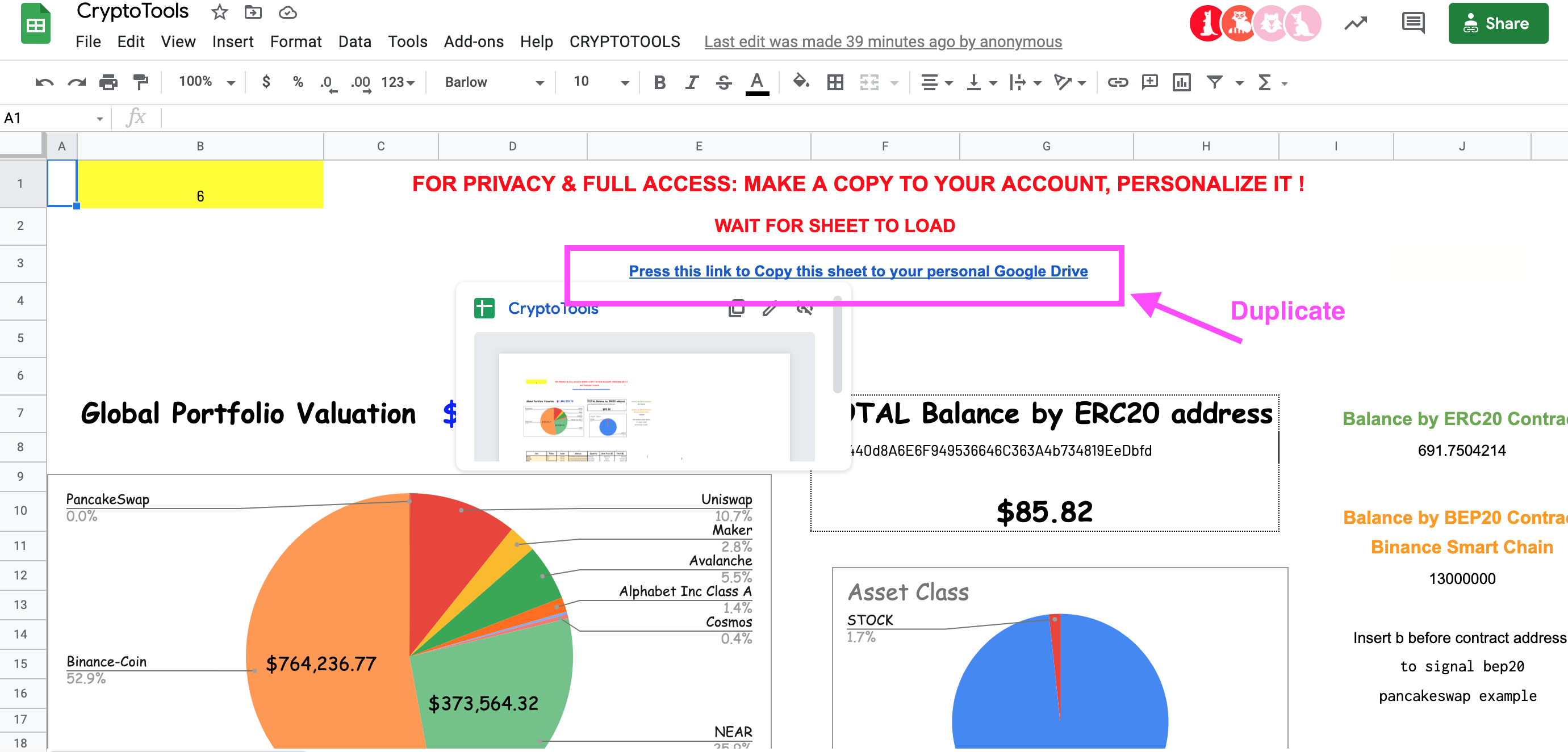Open CryptoTools link in preview card

pos(553,309)
